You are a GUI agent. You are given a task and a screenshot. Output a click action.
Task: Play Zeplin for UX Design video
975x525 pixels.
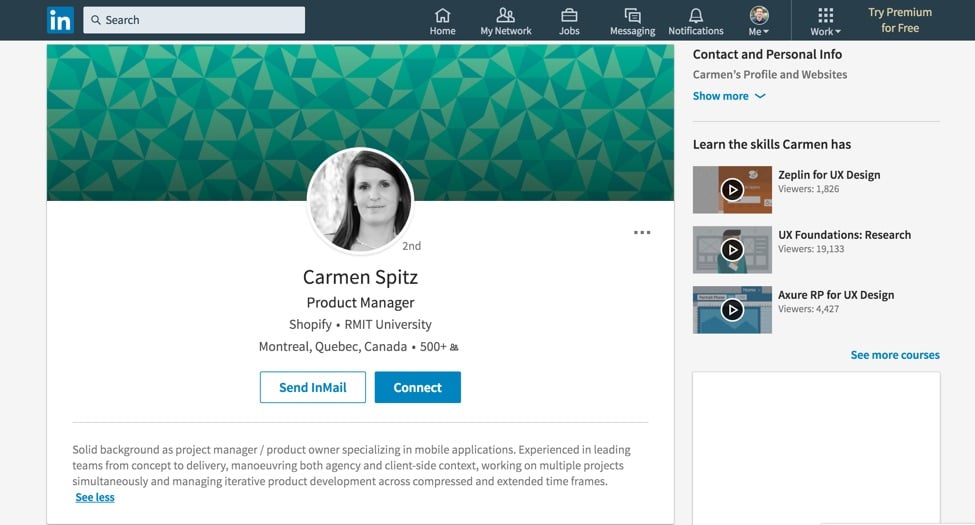(732, 190)
